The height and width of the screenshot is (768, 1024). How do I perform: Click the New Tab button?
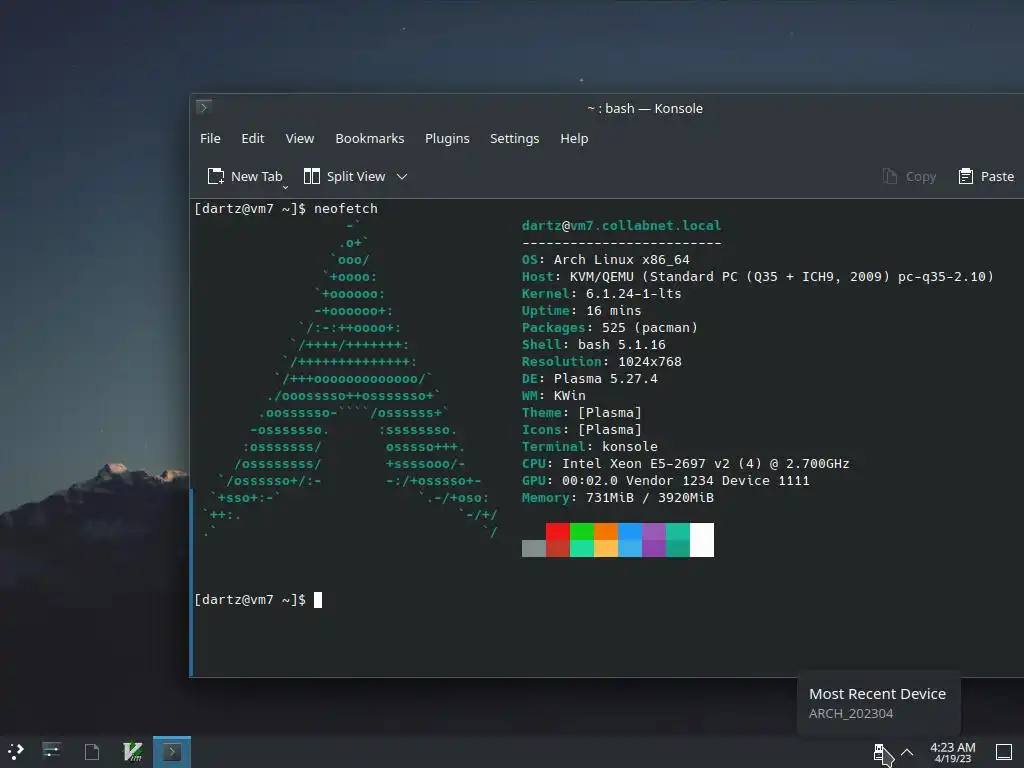(245, 176)
